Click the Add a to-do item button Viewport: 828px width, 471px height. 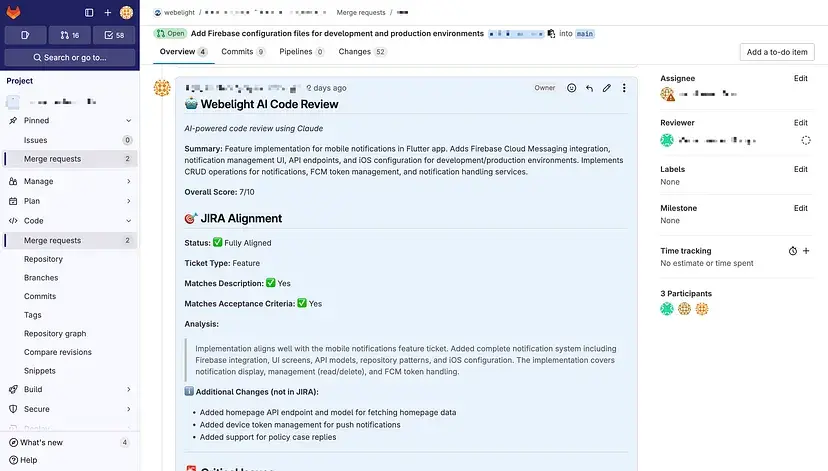pyautogui.click(x=777, y=52)
